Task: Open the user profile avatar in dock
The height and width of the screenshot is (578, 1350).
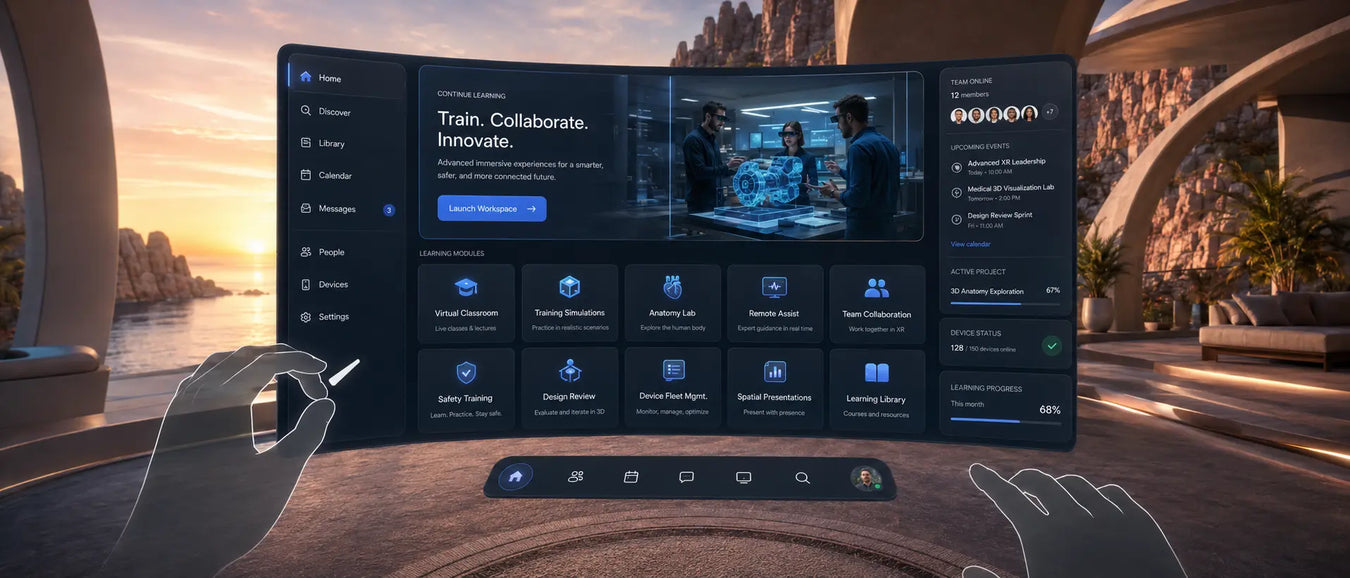Action: (x=865, y=478)
